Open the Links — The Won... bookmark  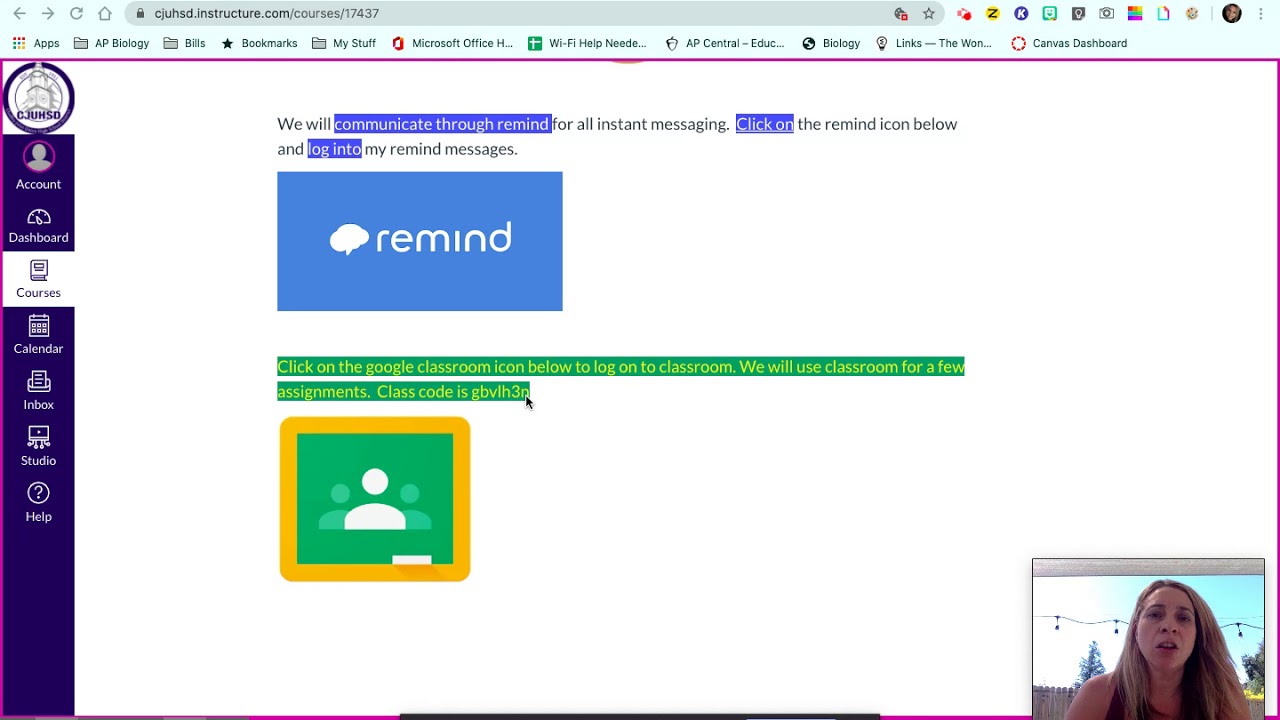(933, 43)
